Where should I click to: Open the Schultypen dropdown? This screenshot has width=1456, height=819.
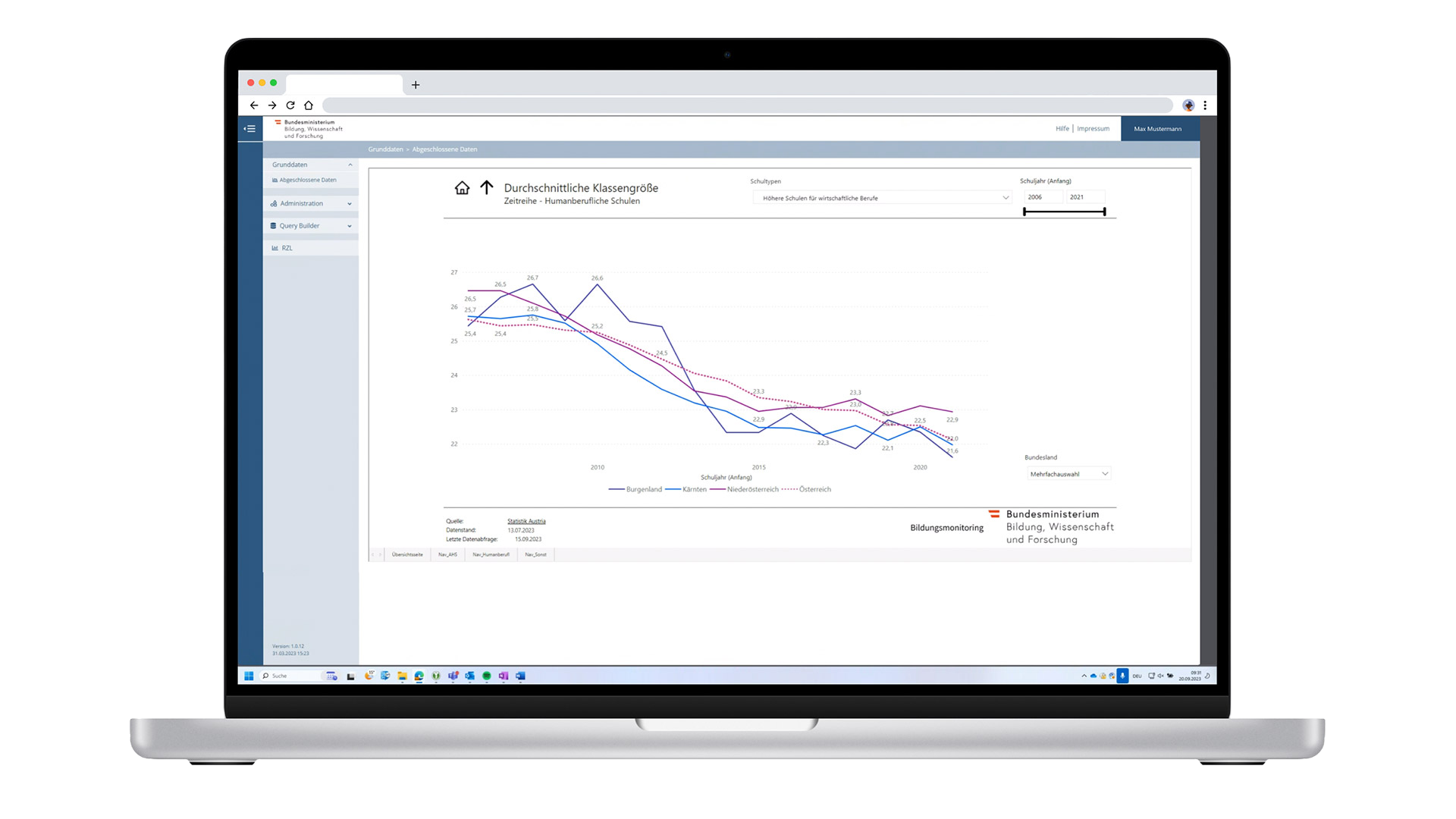(x=883, y=198)
